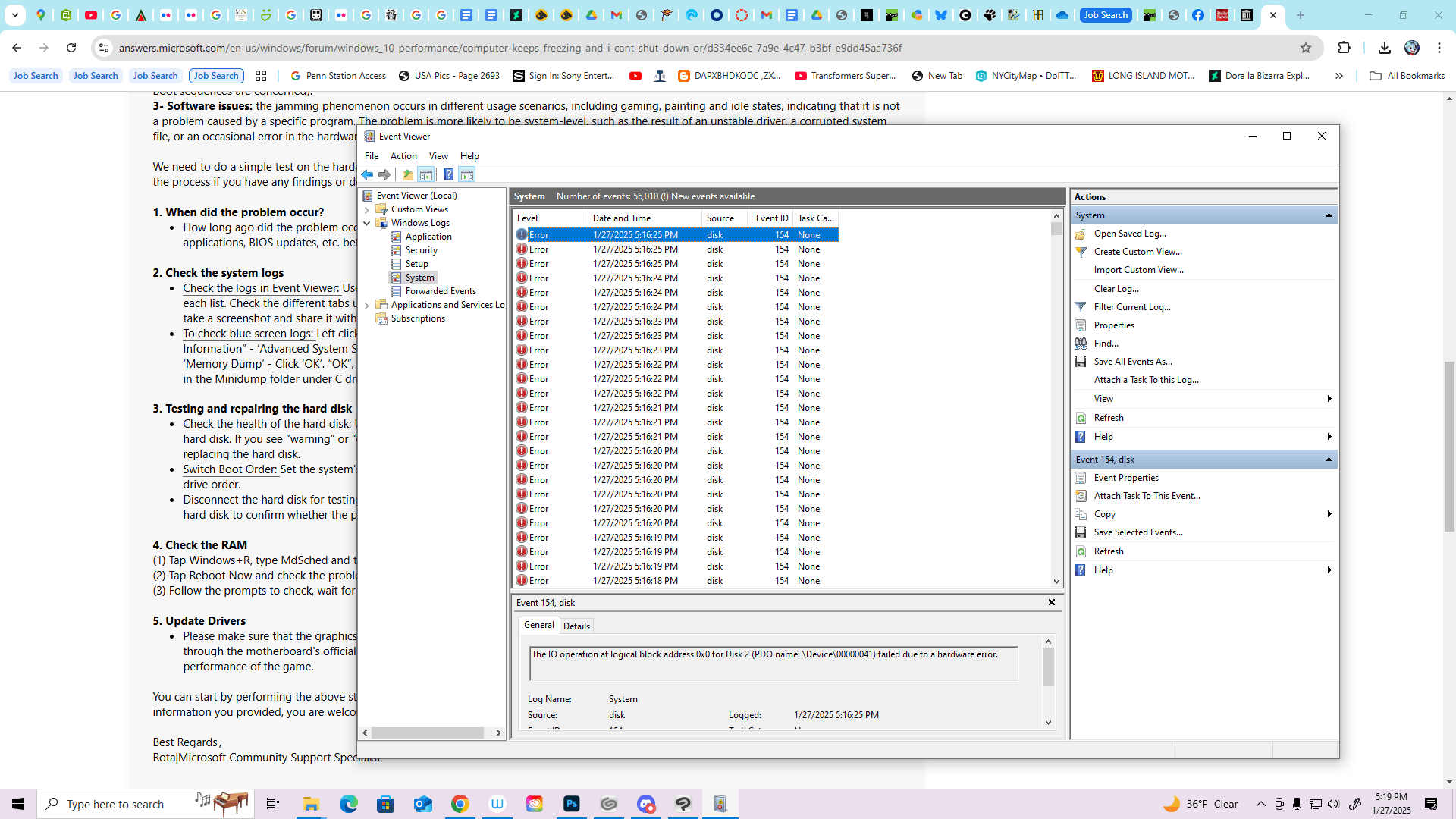Close the Event 154 preview pane
This screenshot has width=1456, height=819.
[1052, 602]
